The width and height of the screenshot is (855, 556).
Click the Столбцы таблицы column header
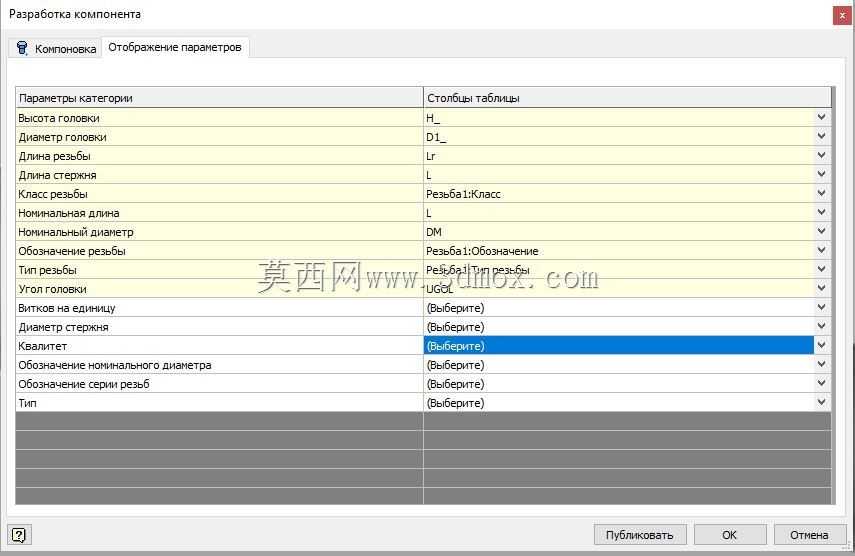pyautogui.click(x=627, y=98)
